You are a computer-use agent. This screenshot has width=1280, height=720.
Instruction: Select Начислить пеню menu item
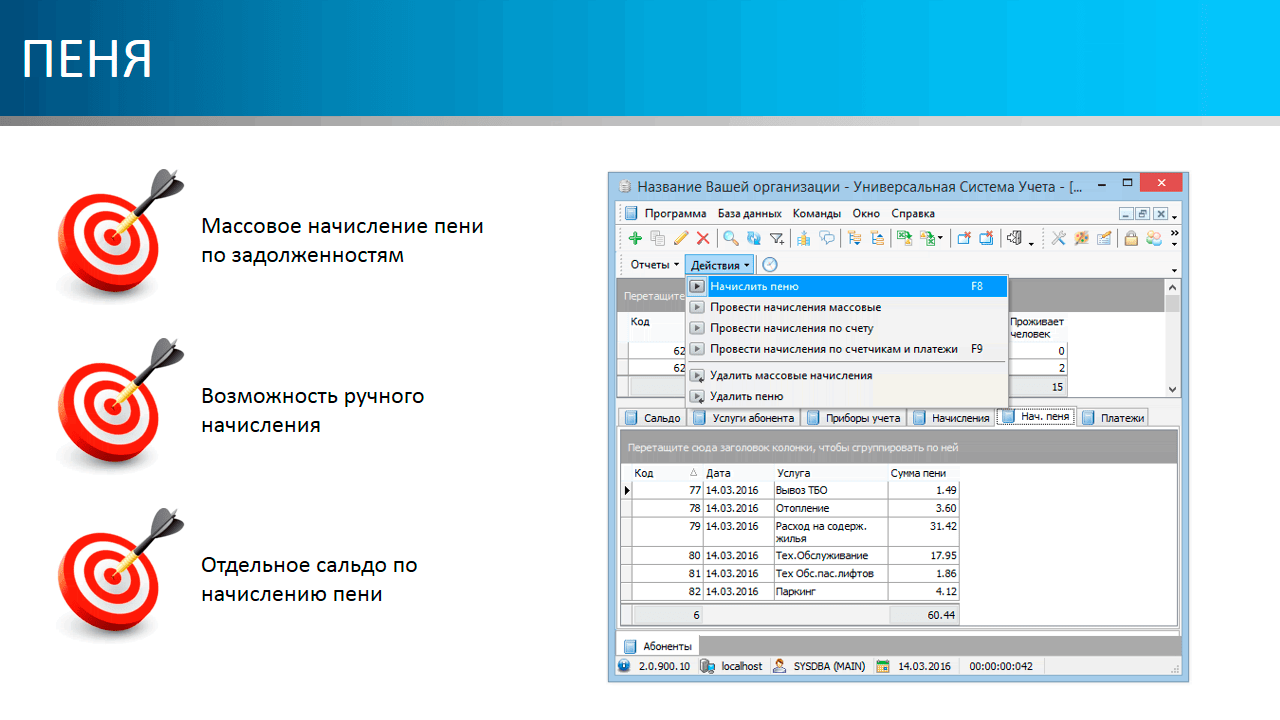click(x=847, y=286)
